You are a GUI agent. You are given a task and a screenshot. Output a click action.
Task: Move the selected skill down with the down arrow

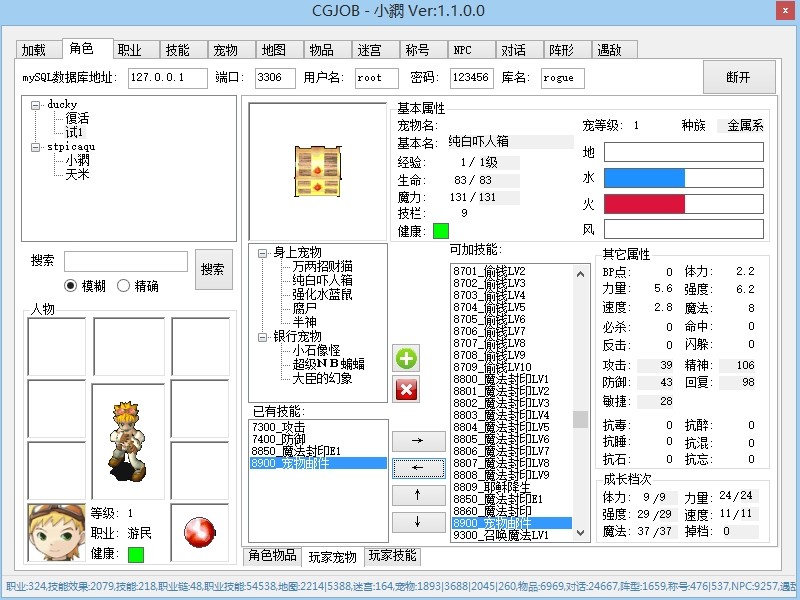tap(419, 521)
